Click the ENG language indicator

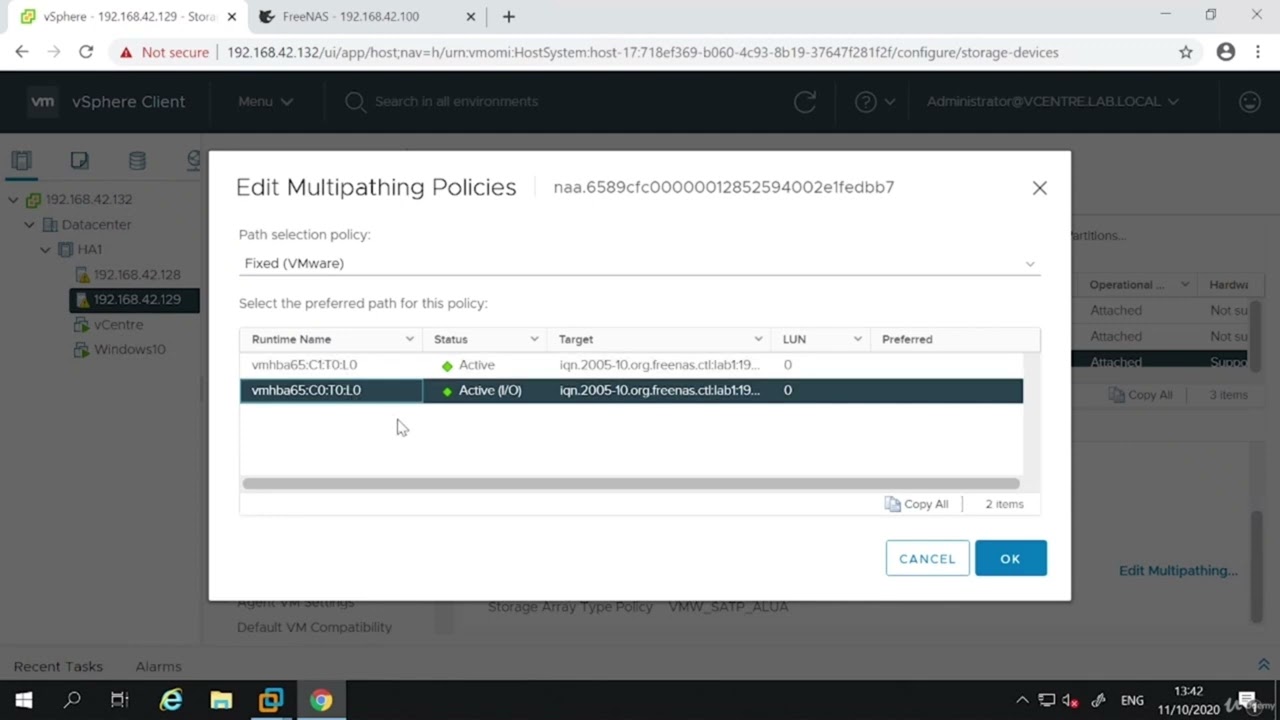(1132, 700)
